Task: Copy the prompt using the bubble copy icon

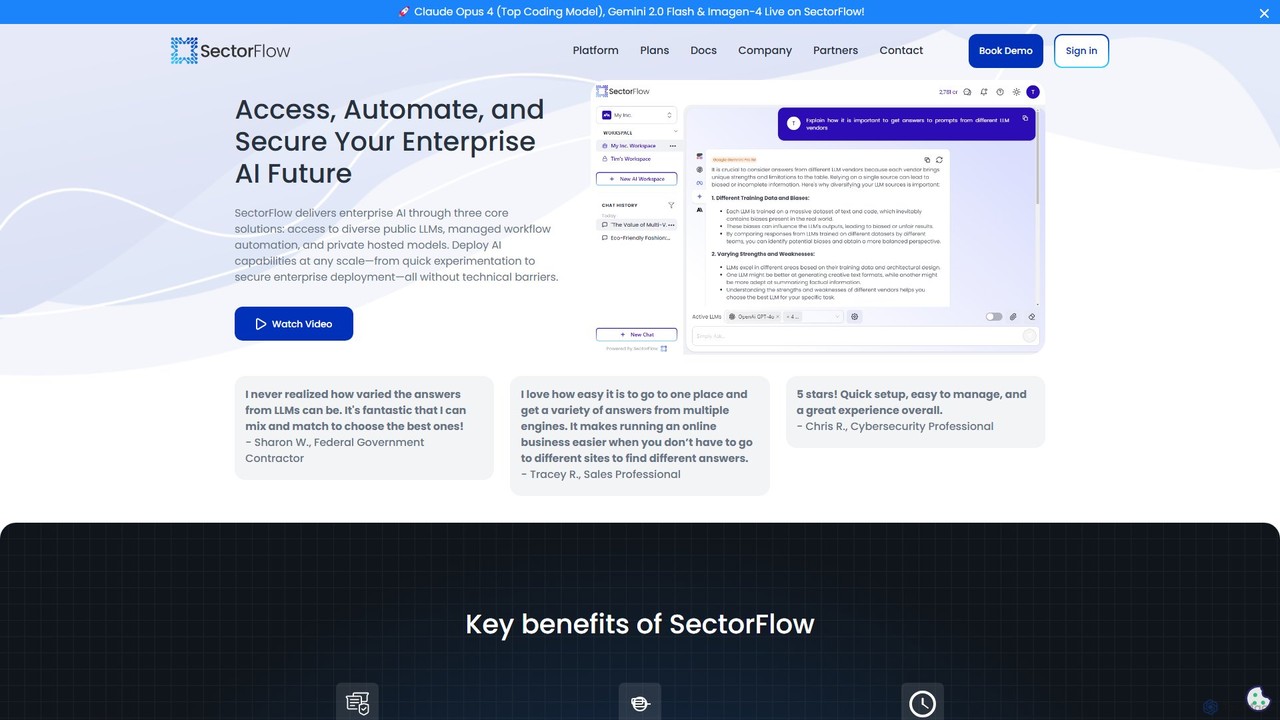Action: (x=1025, y=118)
